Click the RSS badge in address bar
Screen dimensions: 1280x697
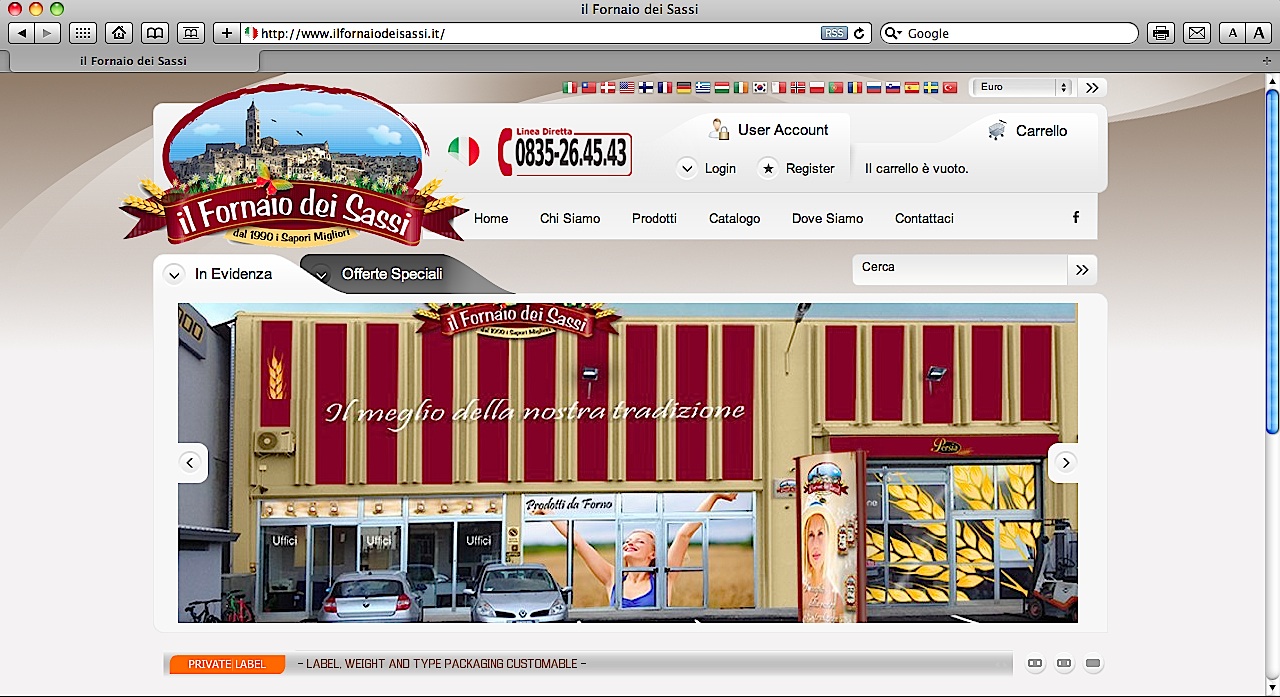pyautogui.click(x=834, y=33)
